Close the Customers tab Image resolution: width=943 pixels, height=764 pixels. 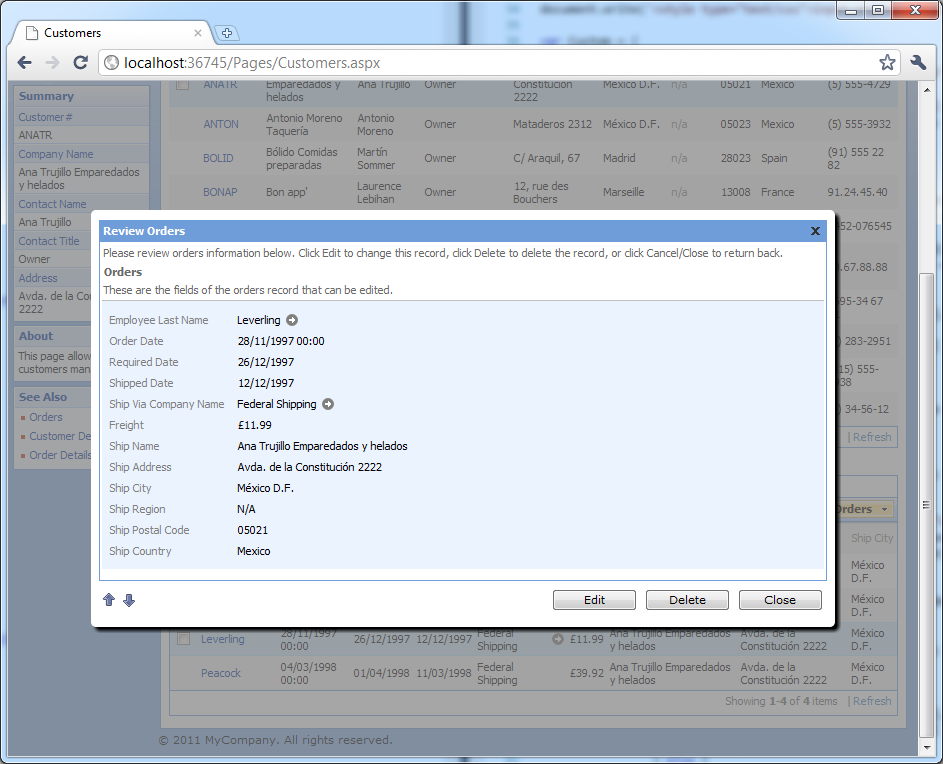pos(197,33)
